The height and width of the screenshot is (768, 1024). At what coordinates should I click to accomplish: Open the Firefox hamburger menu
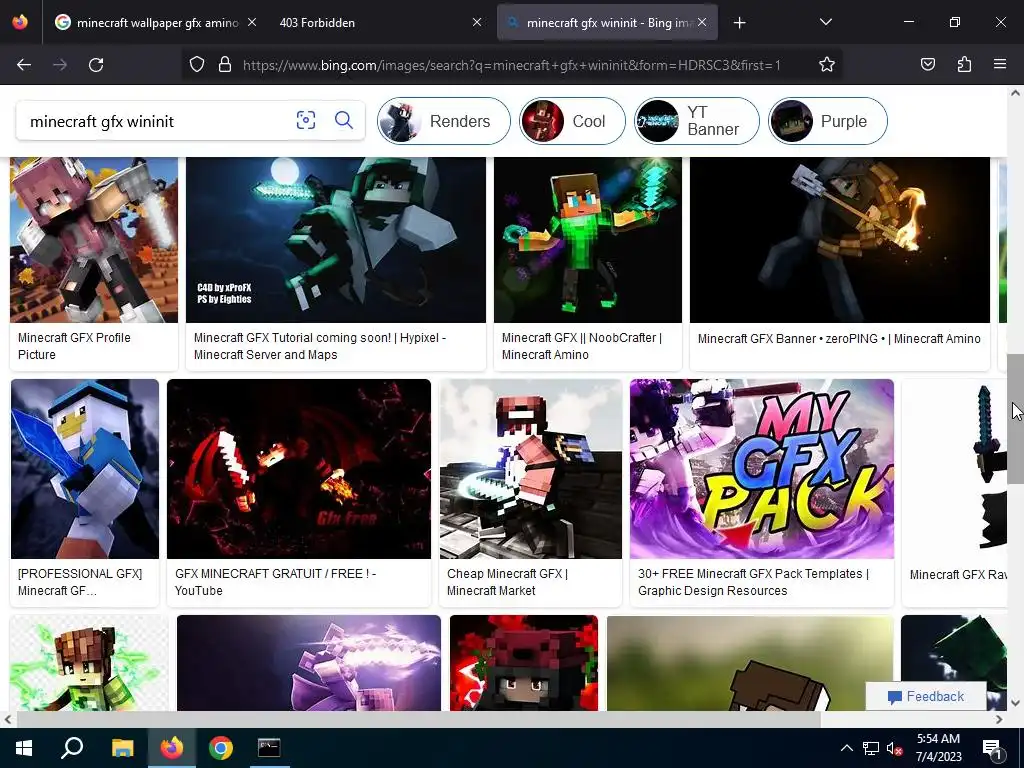point(1000,65)
